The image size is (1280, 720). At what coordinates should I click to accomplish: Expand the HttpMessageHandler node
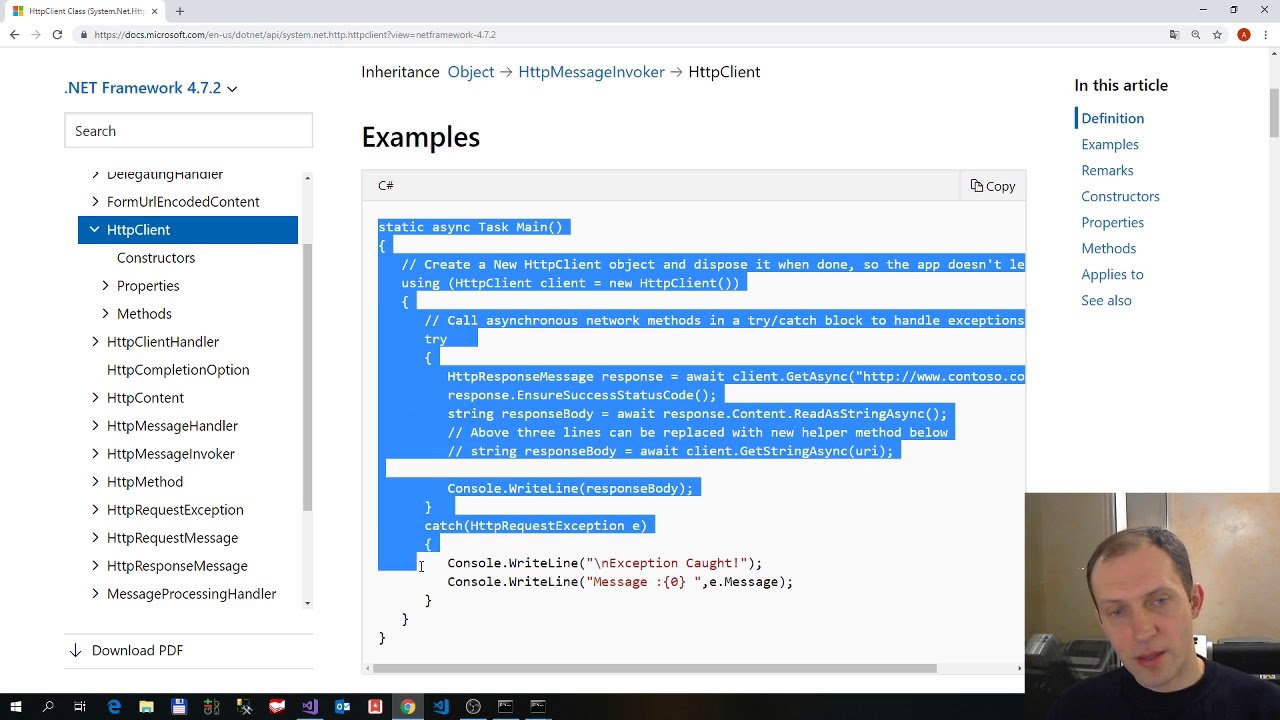click(x=95, y=426)
